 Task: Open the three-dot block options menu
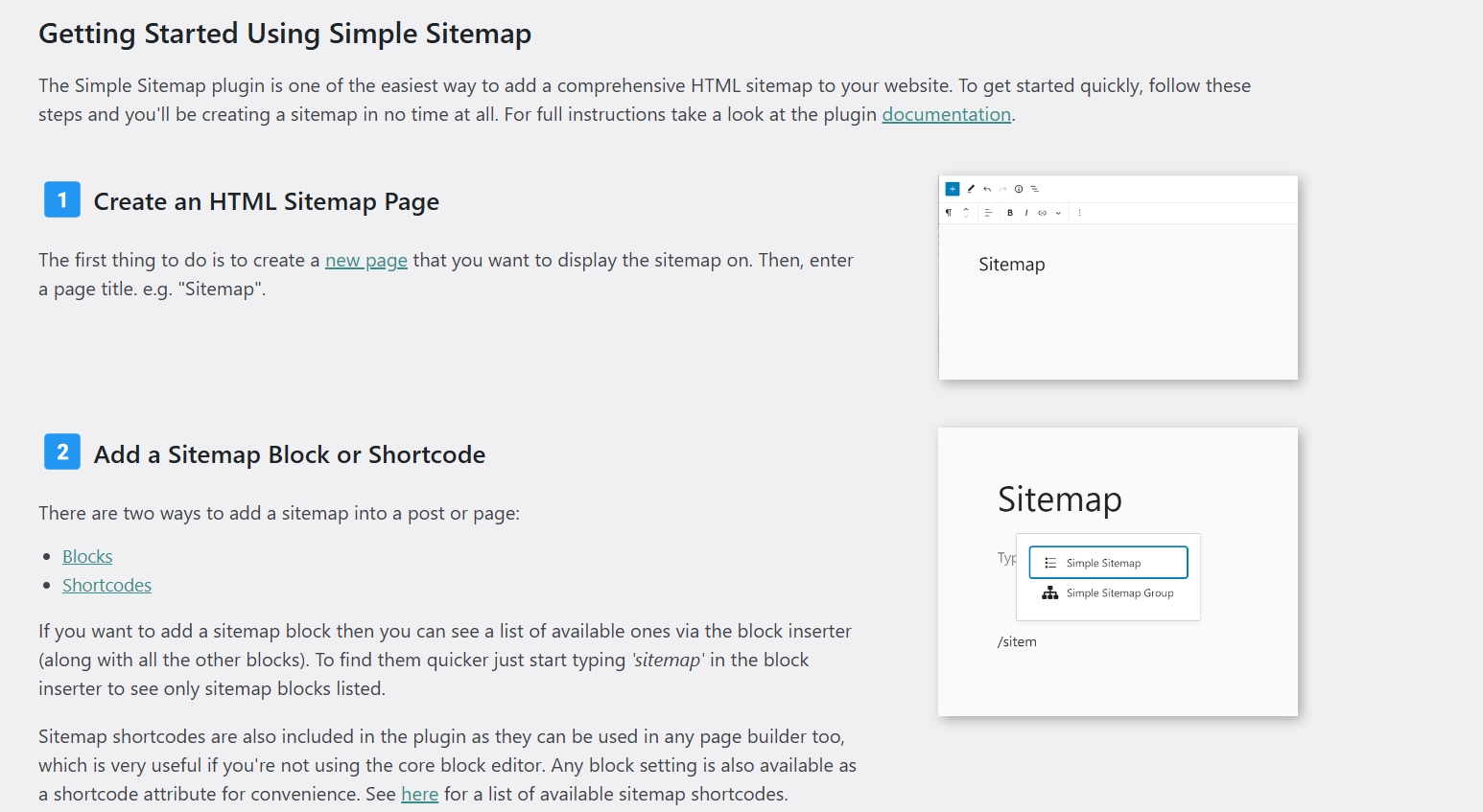[1079, 213]
